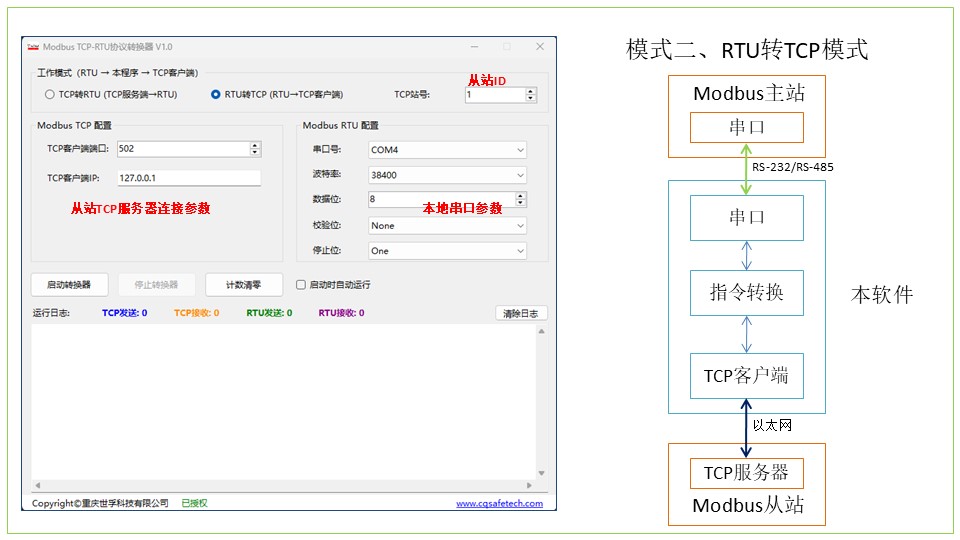Select the TCP转RTU mode radio button

49,95
